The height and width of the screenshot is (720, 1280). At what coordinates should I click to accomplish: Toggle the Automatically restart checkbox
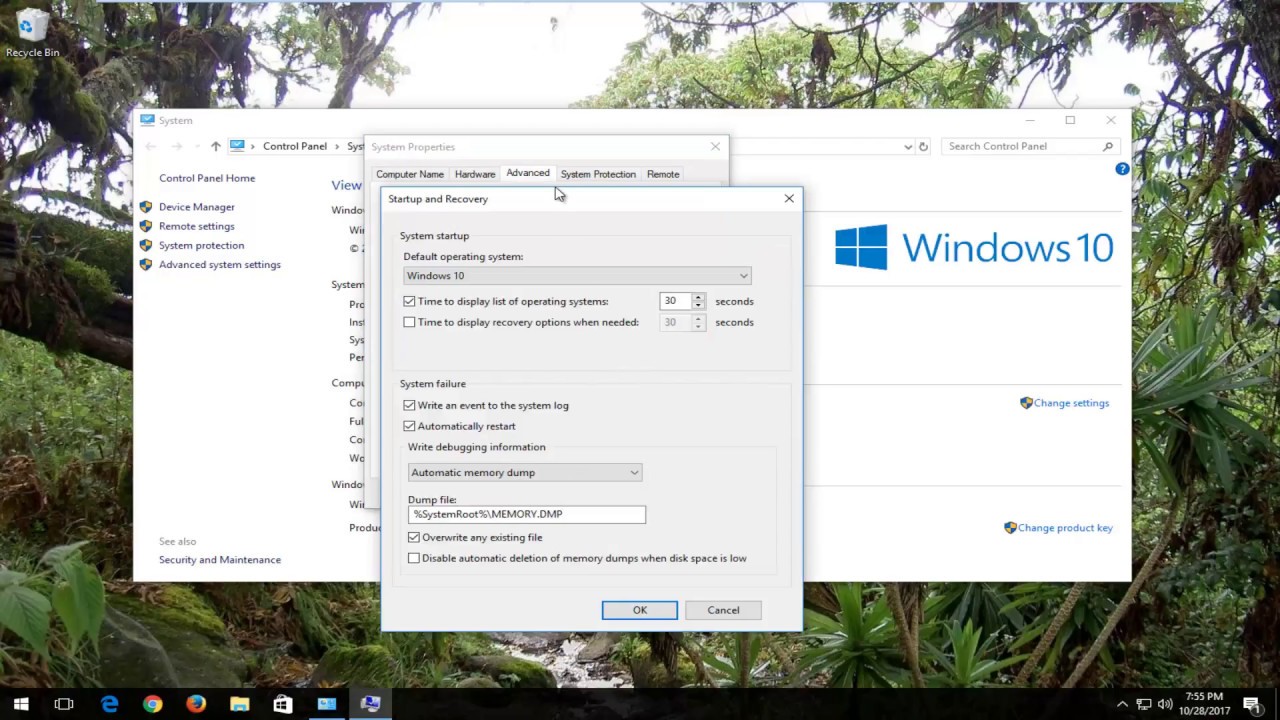click(x=409, y=426)
